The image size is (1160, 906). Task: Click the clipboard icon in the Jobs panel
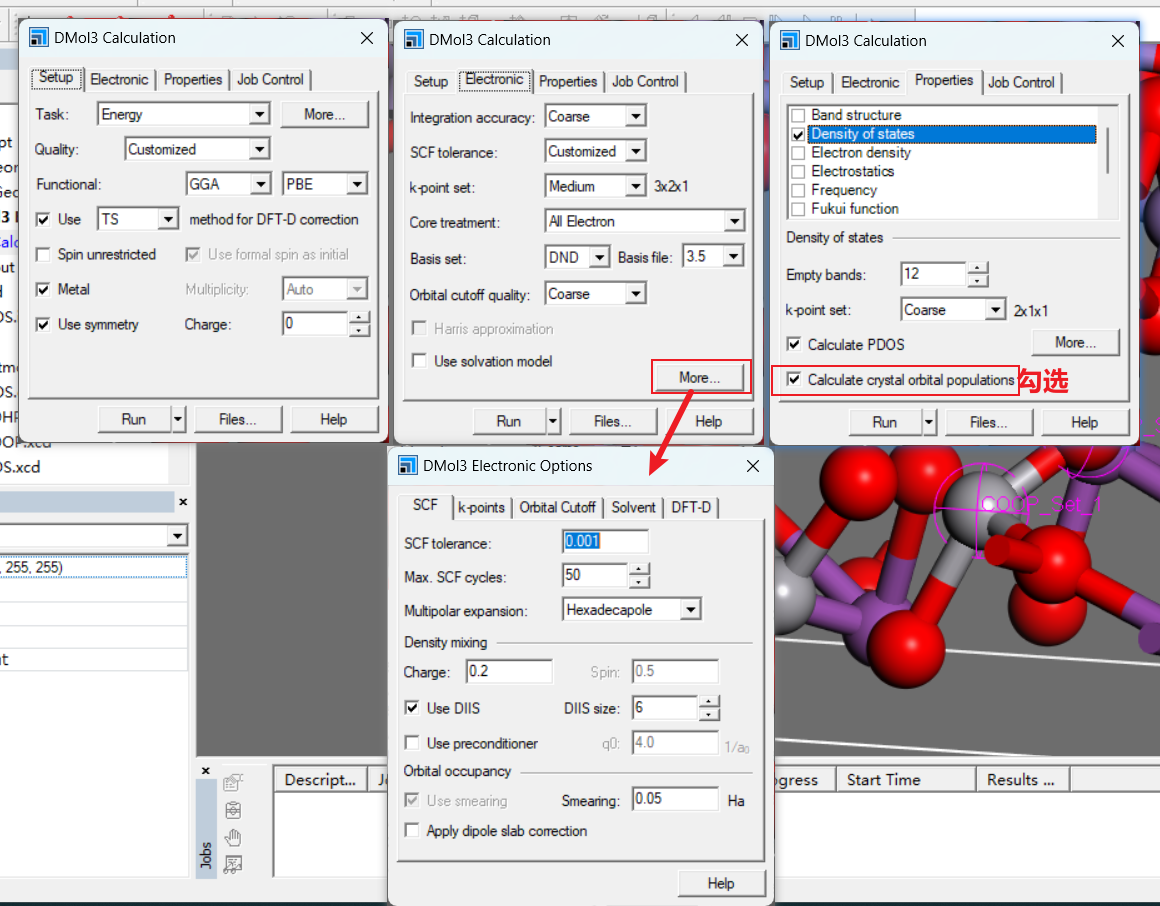233,810
